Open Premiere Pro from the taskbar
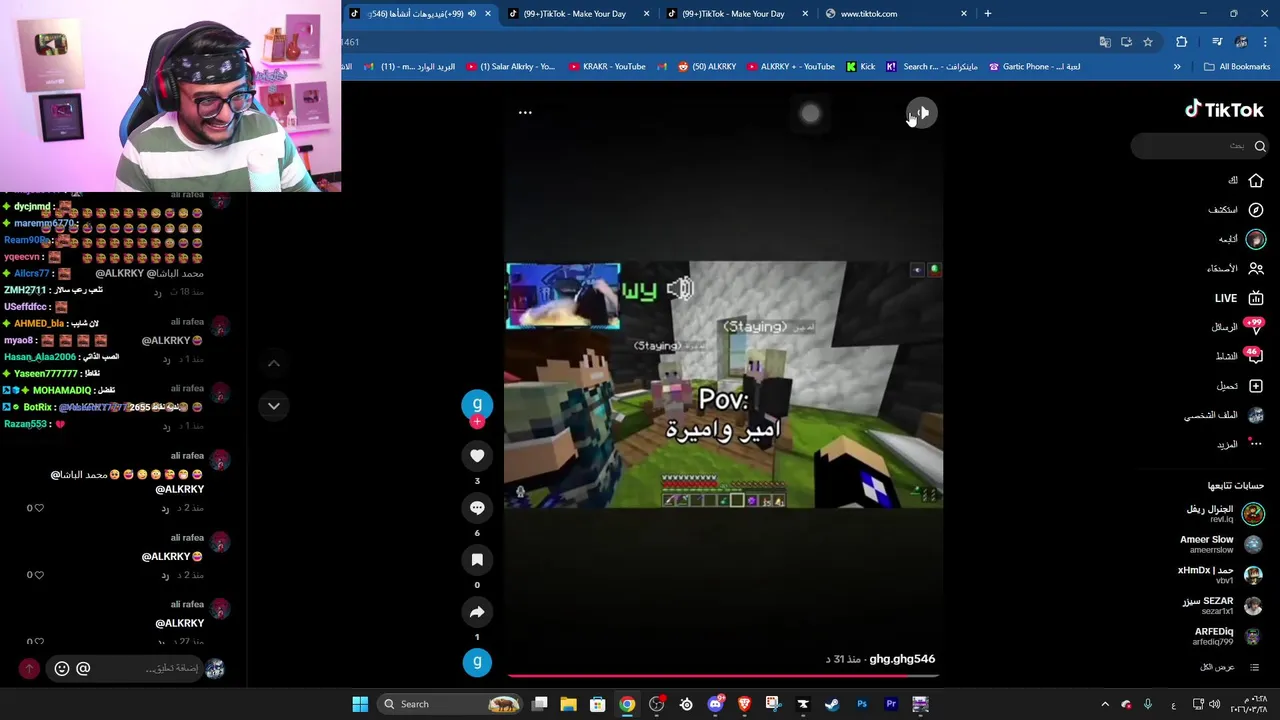This screenshot has height=720, width=1280. 891,704
